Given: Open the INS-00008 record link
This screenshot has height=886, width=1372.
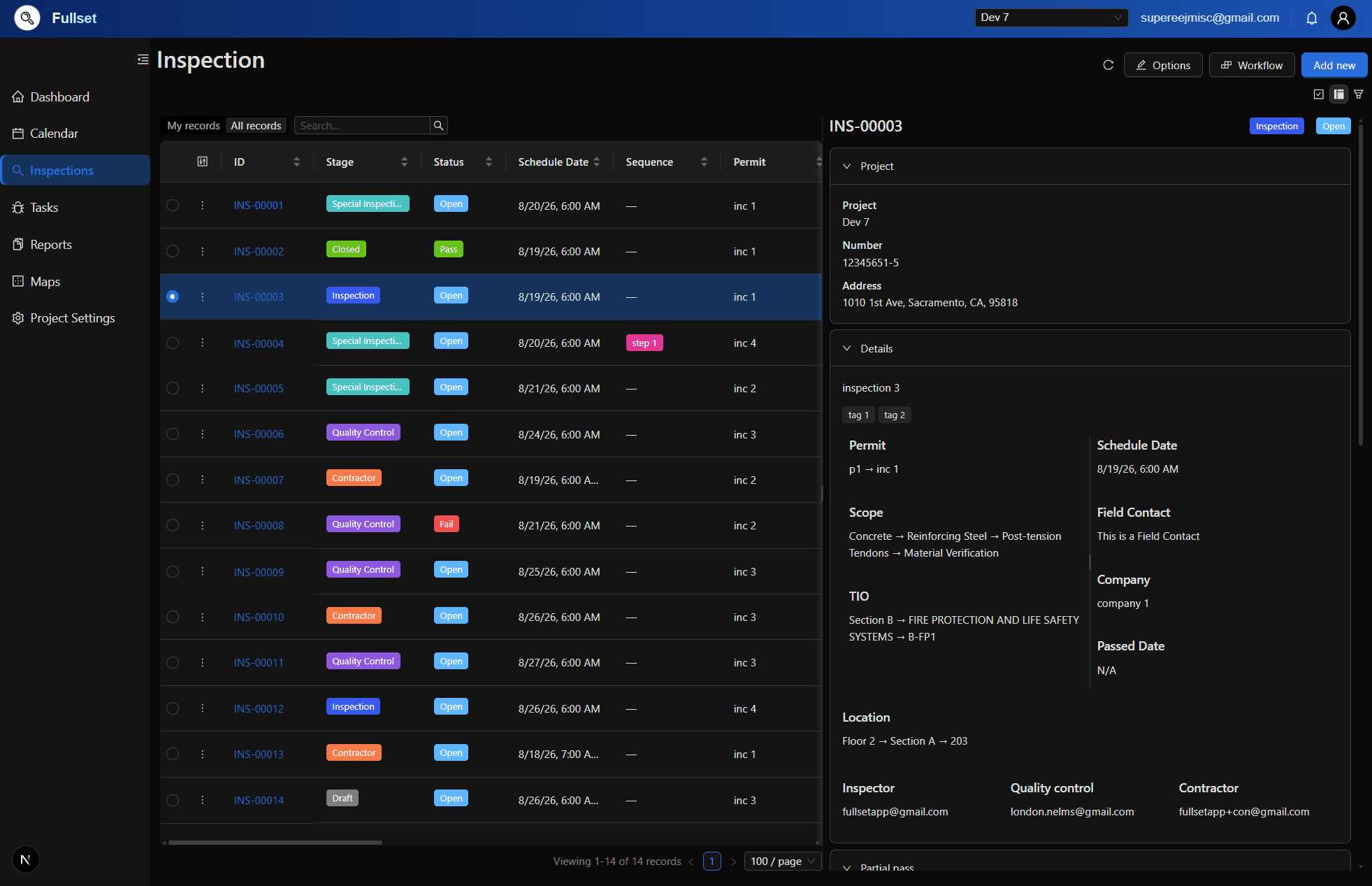Looking at the screenshot, I should (259, 526).
